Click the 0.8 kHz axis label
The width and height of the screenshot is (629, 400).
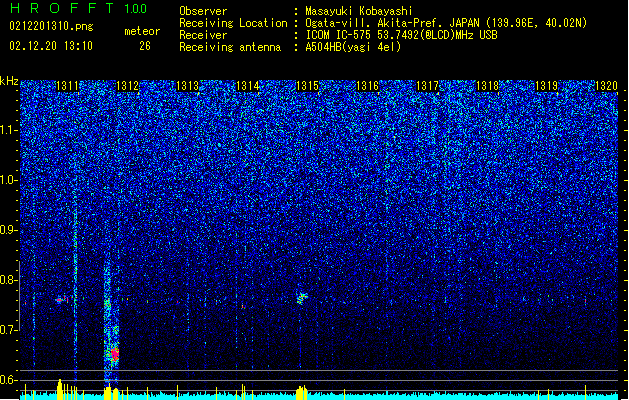click(8, 280)
